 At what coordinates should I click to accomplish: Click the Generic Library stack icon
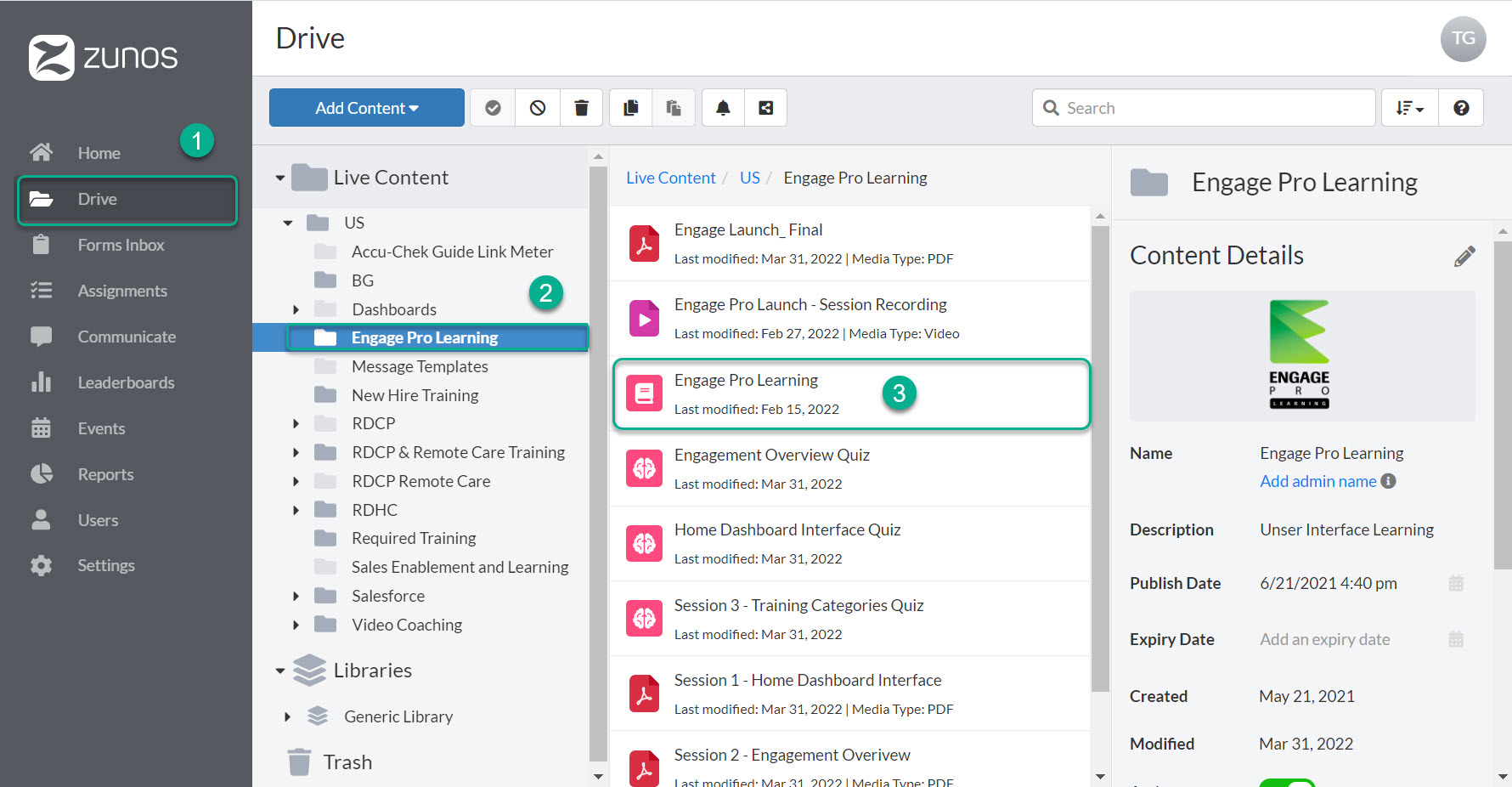pos(318,716)
